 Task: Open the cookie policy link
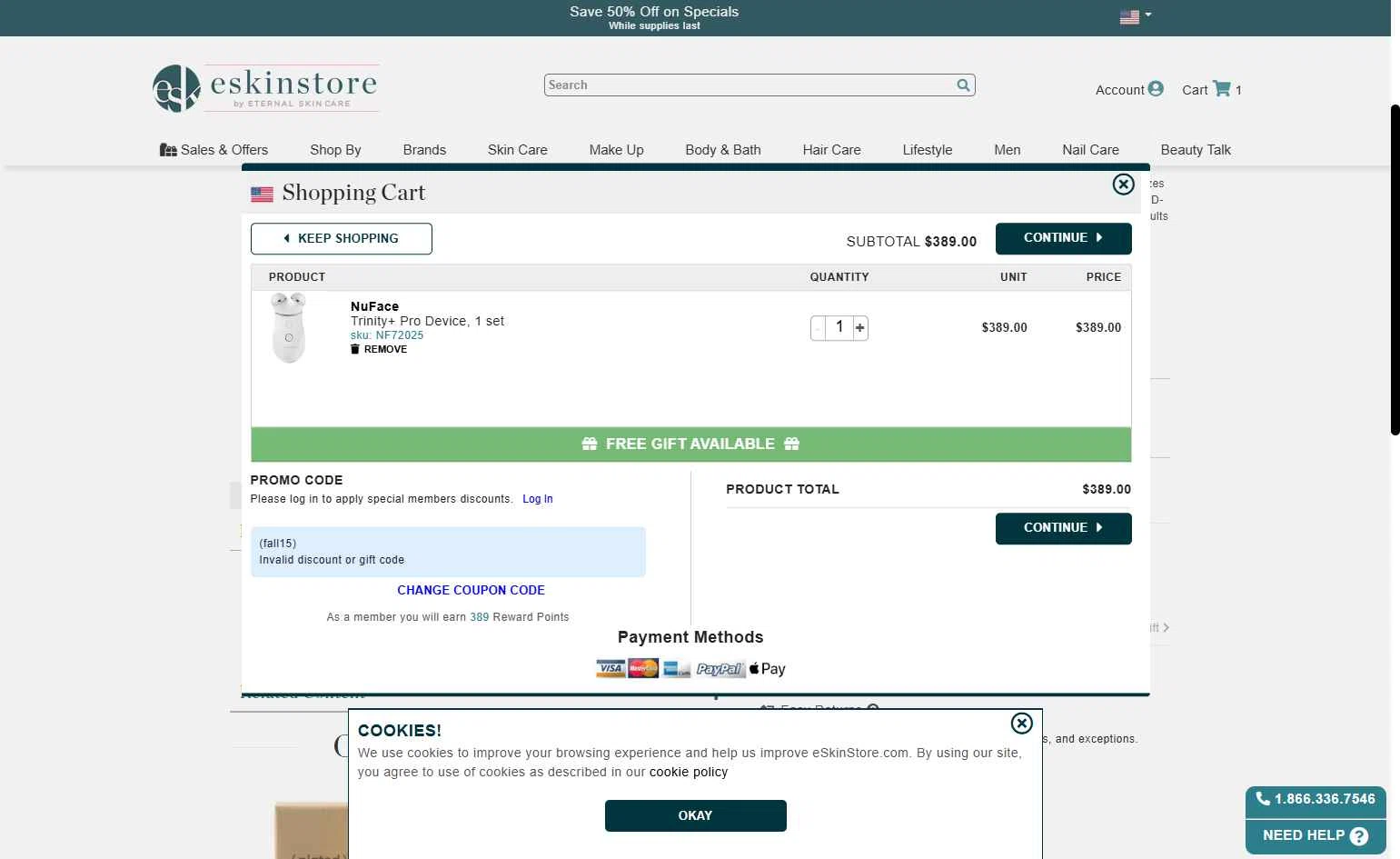(689, 772)
